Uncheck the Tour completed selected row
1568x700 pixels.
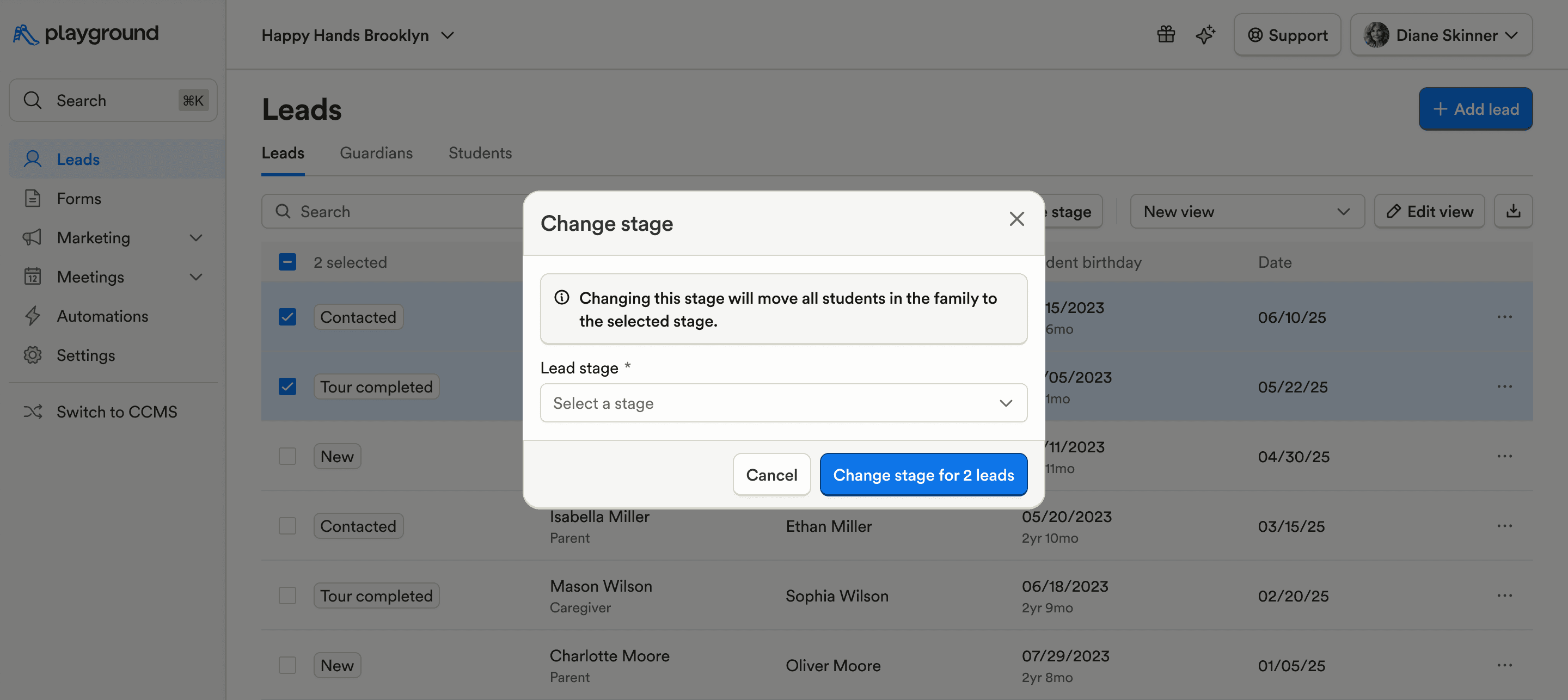click(x=287, y=386)
